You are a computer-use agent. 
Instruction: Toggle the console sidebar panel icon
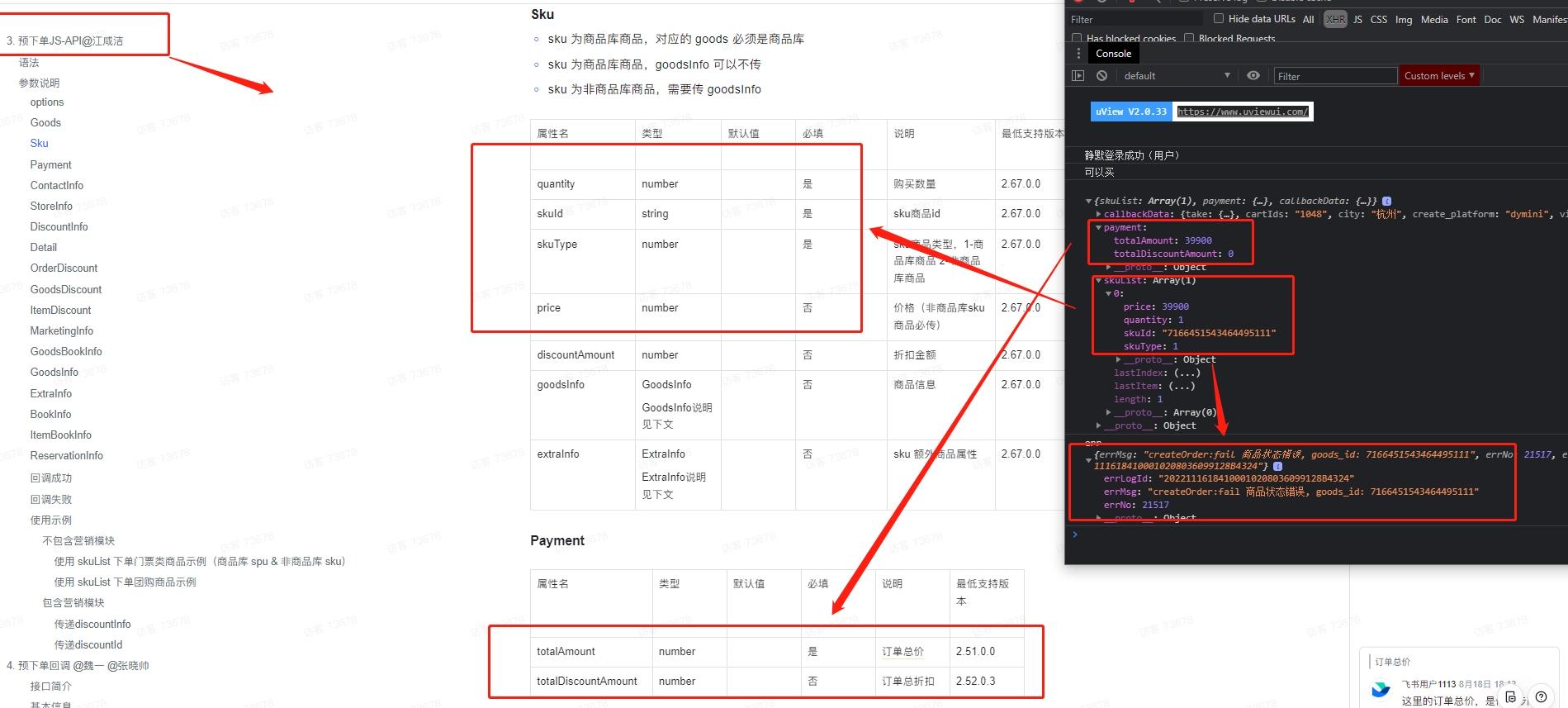[x=1078, y=75]
